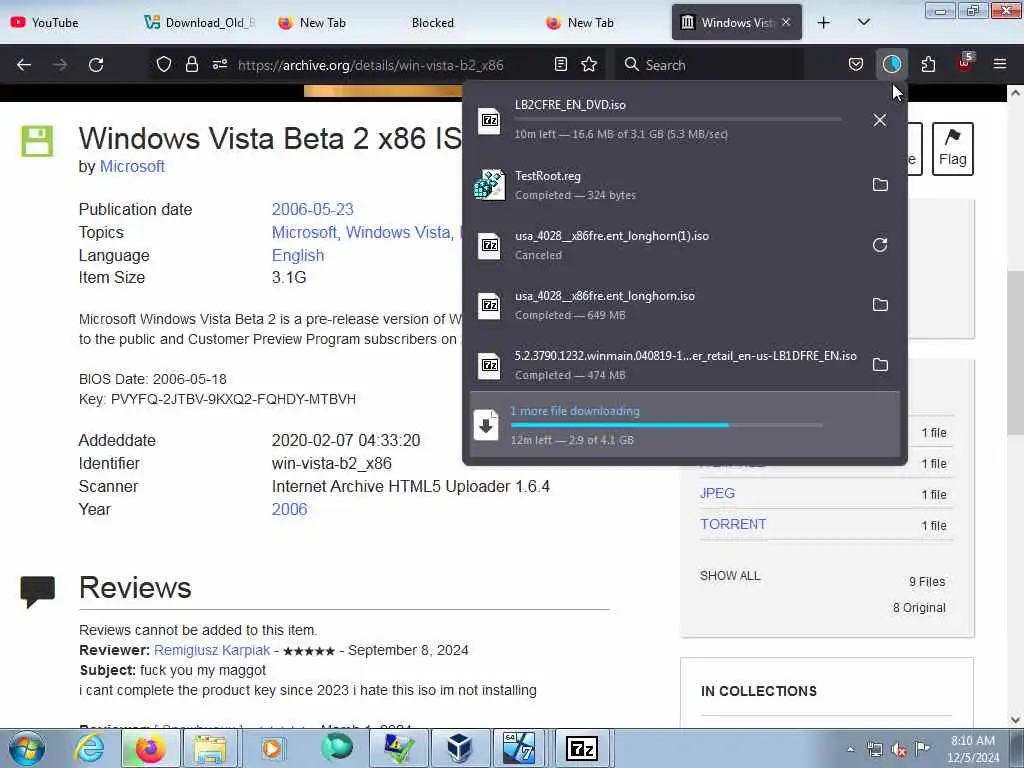Cancel the LB2CFRE_EN_DVD.iso download
This screenshot has height=768, width=1024.
click(880, 120)
